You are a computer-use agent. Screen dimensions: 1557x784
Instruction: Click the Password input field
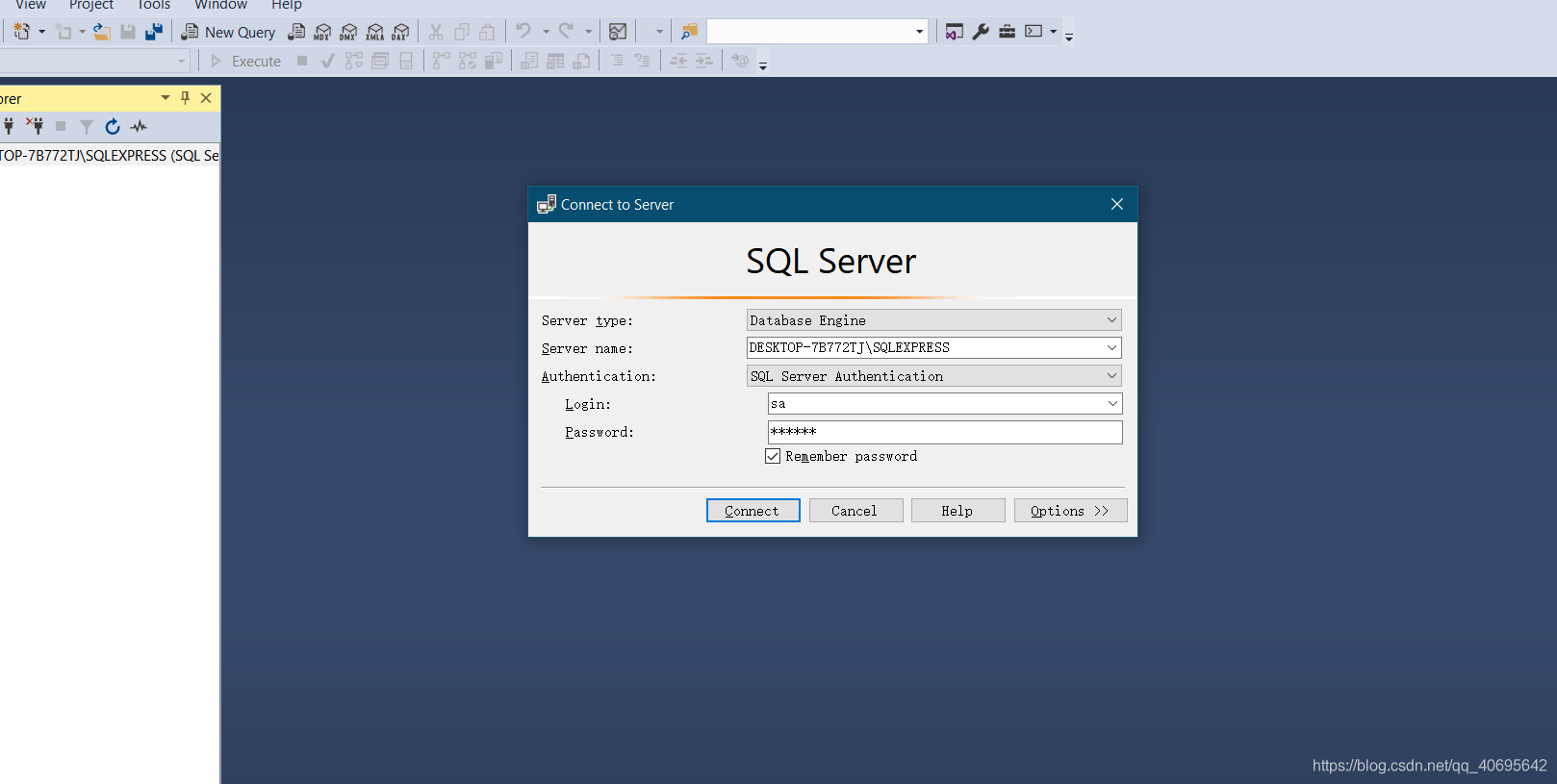(x=945, y=432)
